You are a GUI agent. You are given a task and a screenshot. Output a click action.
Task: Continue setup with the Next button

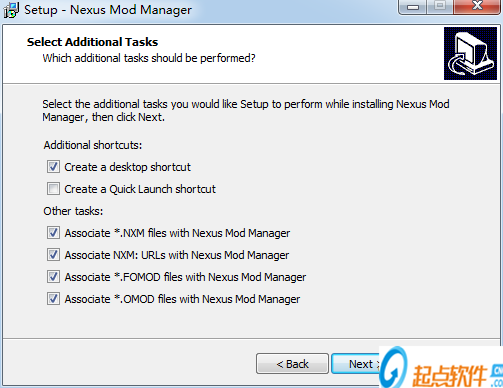pyautogui.click(x=356, y=364)
